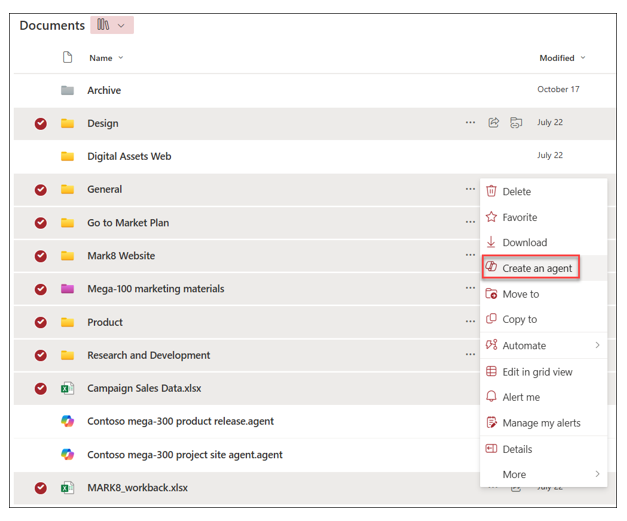Image resolution: width=627 pixels, height=521 pixels.
Task: Open the Digital Assets Web folder link
Action: click(x=129, y=156)
